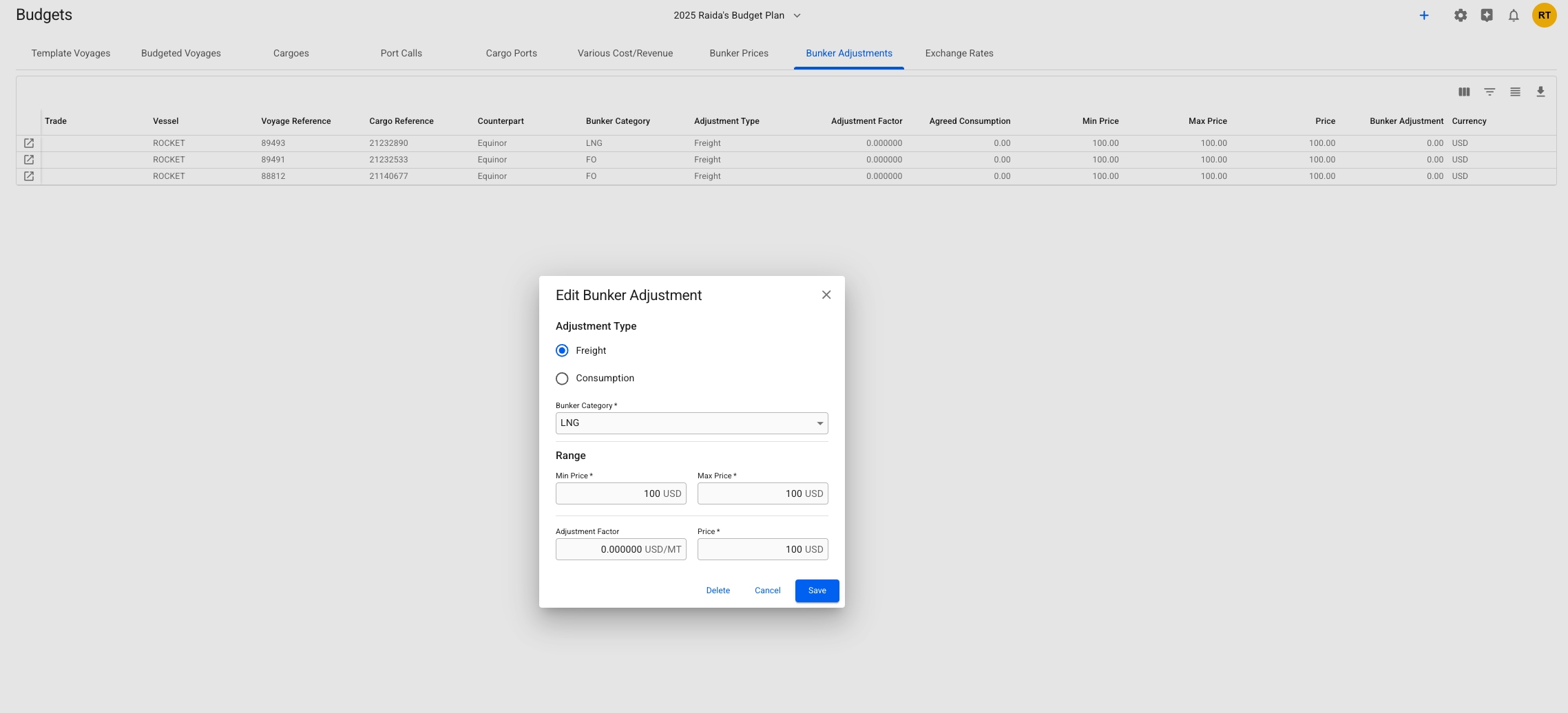Image resolution: width=1568 pixels, height=713 pixels.
Task: Click the Delete button in dialog
Action: pos(718,590)
